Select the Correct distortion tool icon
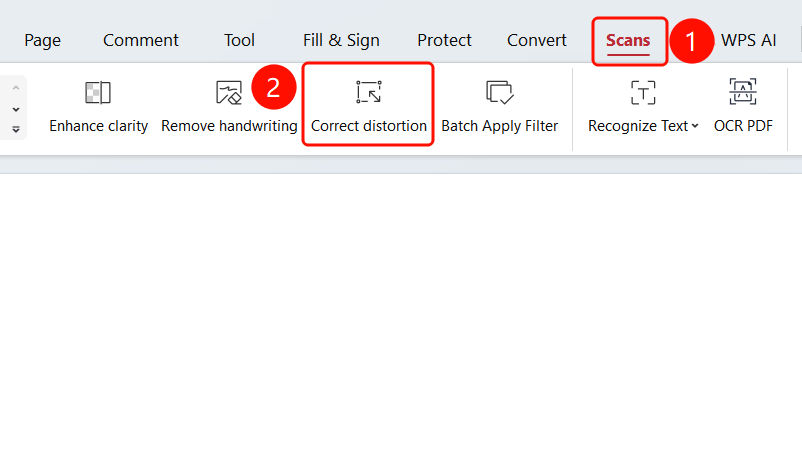This screenshot has height=451, width=802. 369,92
